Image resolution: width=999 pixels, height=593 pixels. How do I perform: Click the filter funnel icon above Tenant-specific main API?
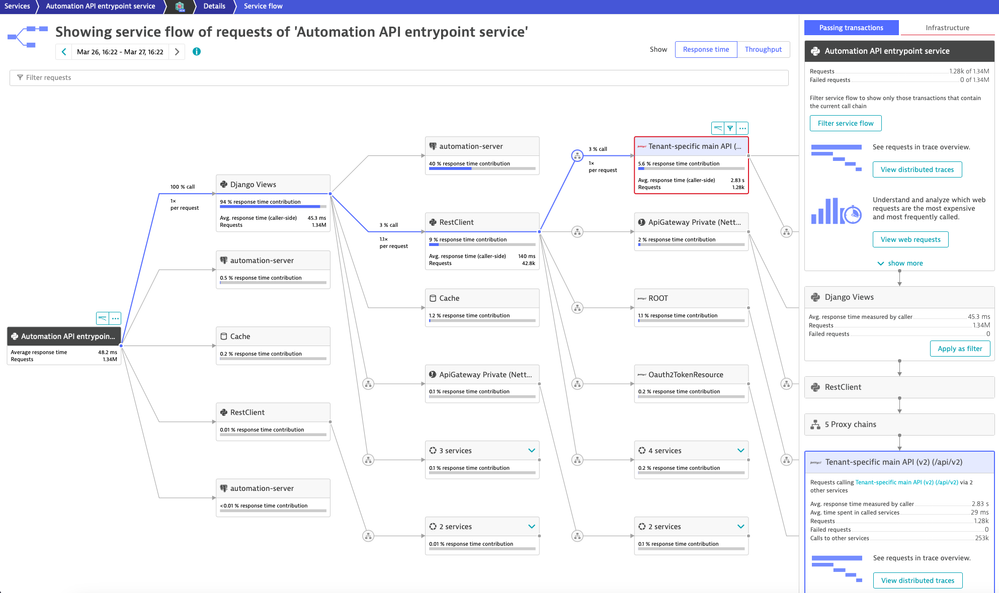click(730, 128)
